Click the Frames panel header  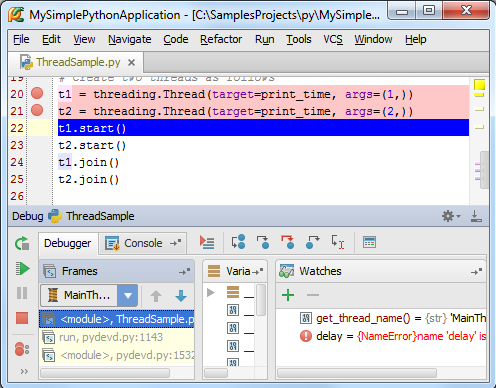point(117,271)
